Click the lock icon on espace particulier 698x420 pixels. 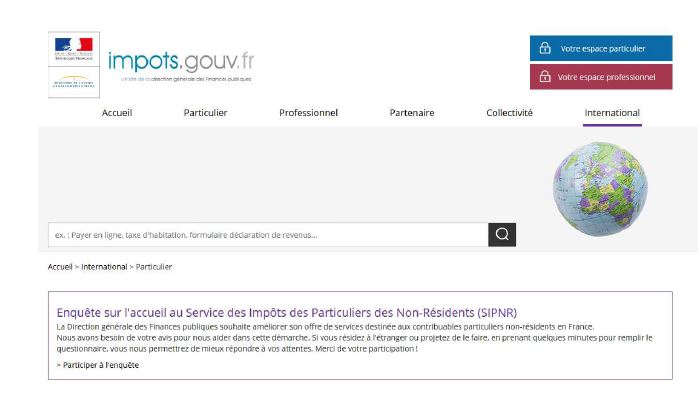click(x=545, y=48)
